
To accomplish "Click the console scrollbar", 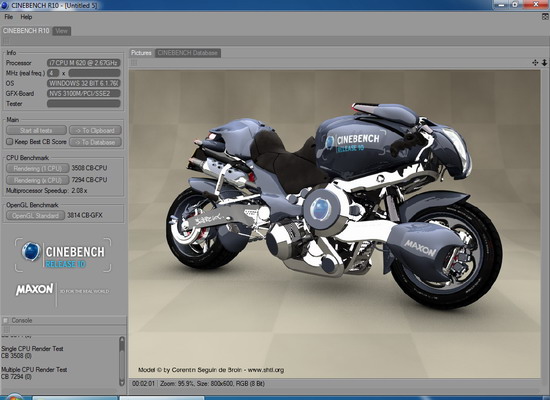I will coord(122,361).
